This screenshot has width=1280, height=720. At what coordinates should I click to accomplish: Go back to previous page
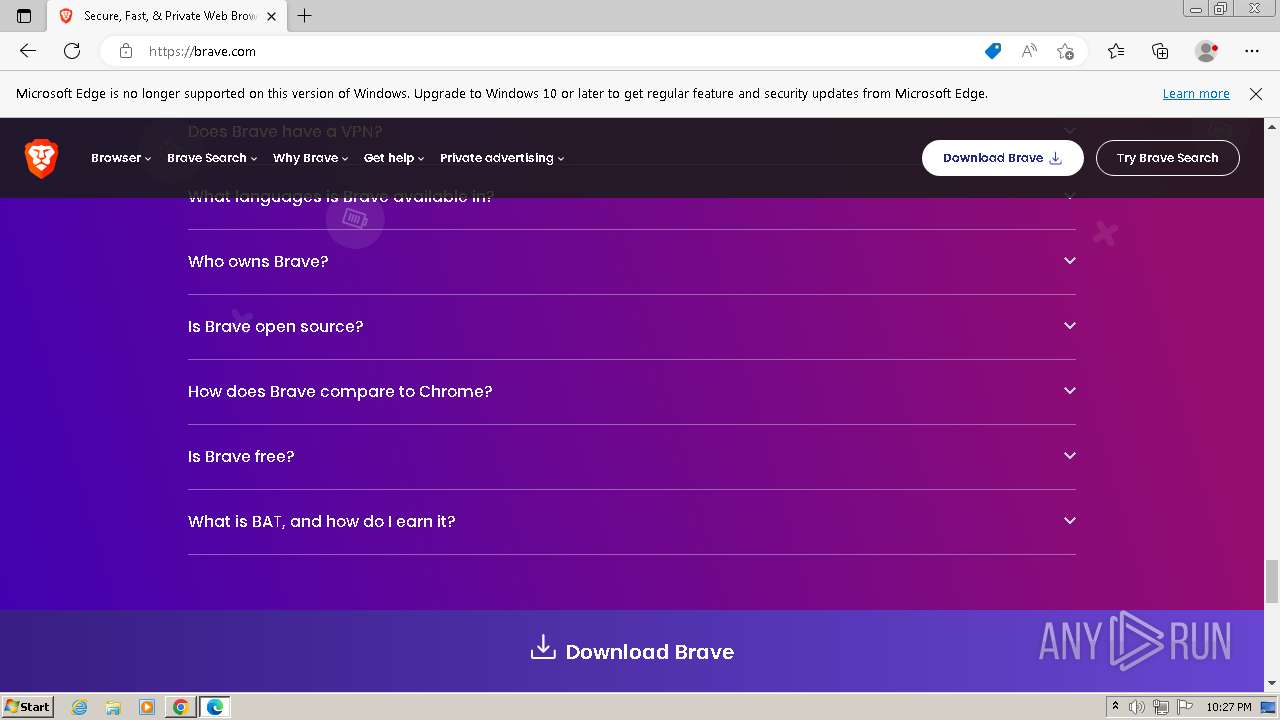point(28,51)
